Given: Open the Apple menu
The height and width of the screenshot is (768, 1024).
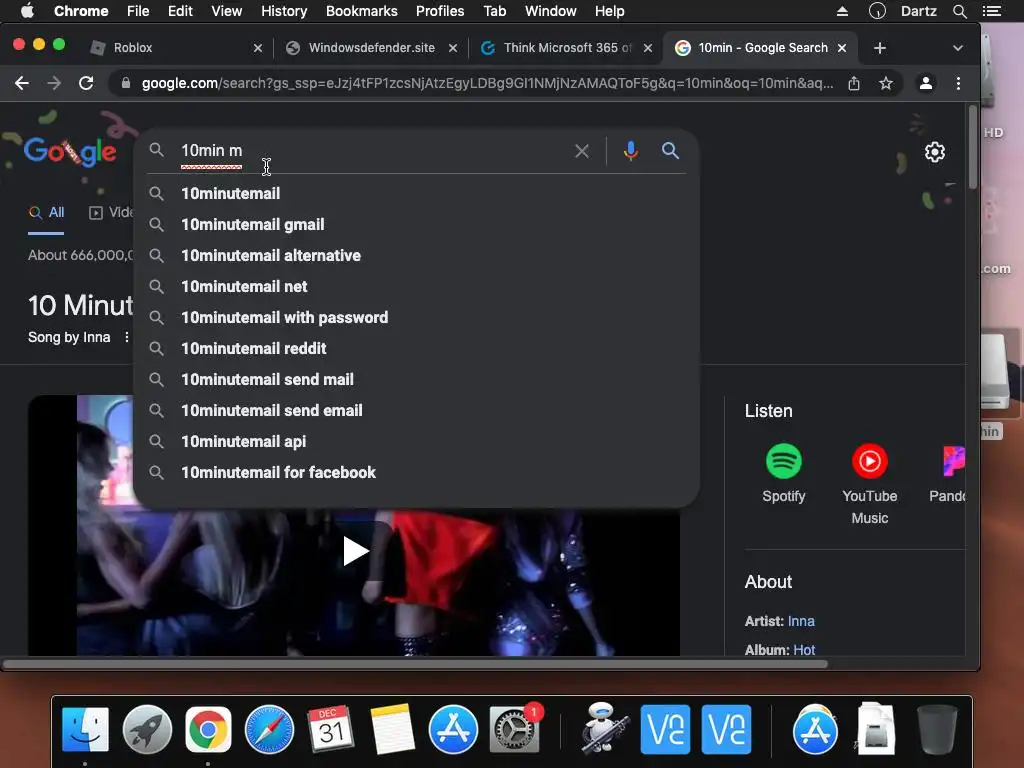Looking at the screenshot, I should coord(27,11).
